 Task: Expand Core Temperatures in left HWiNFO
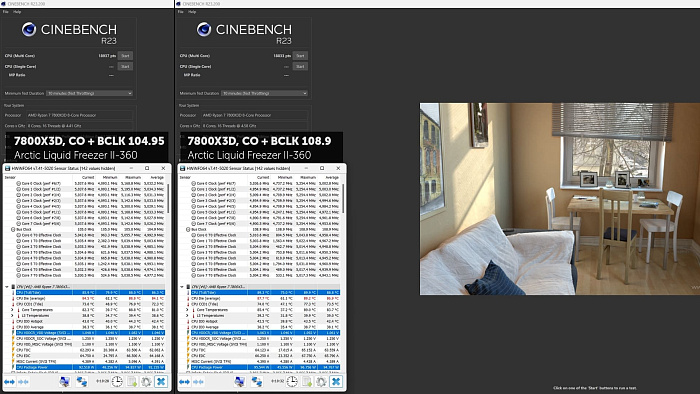pyautogui.click(x=12, y=310)
